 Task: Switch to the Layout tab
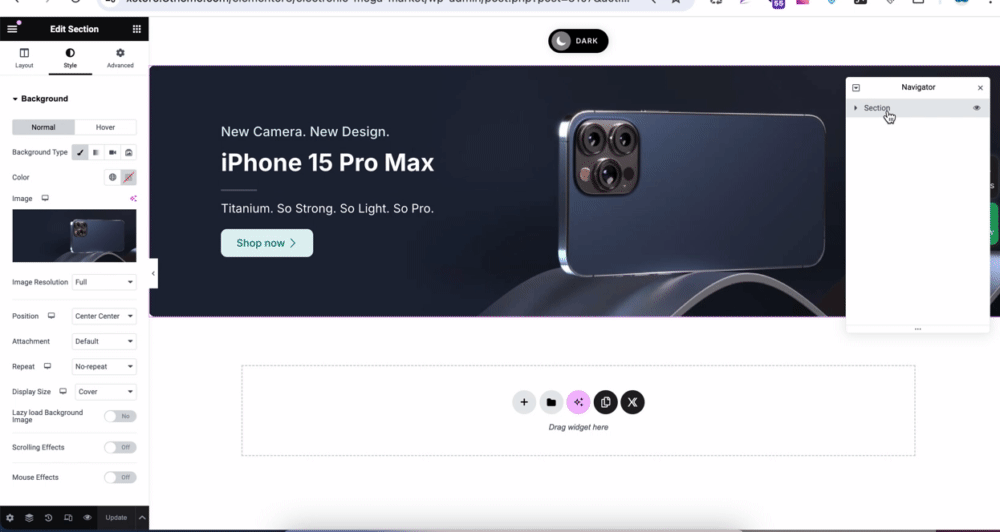24,57
